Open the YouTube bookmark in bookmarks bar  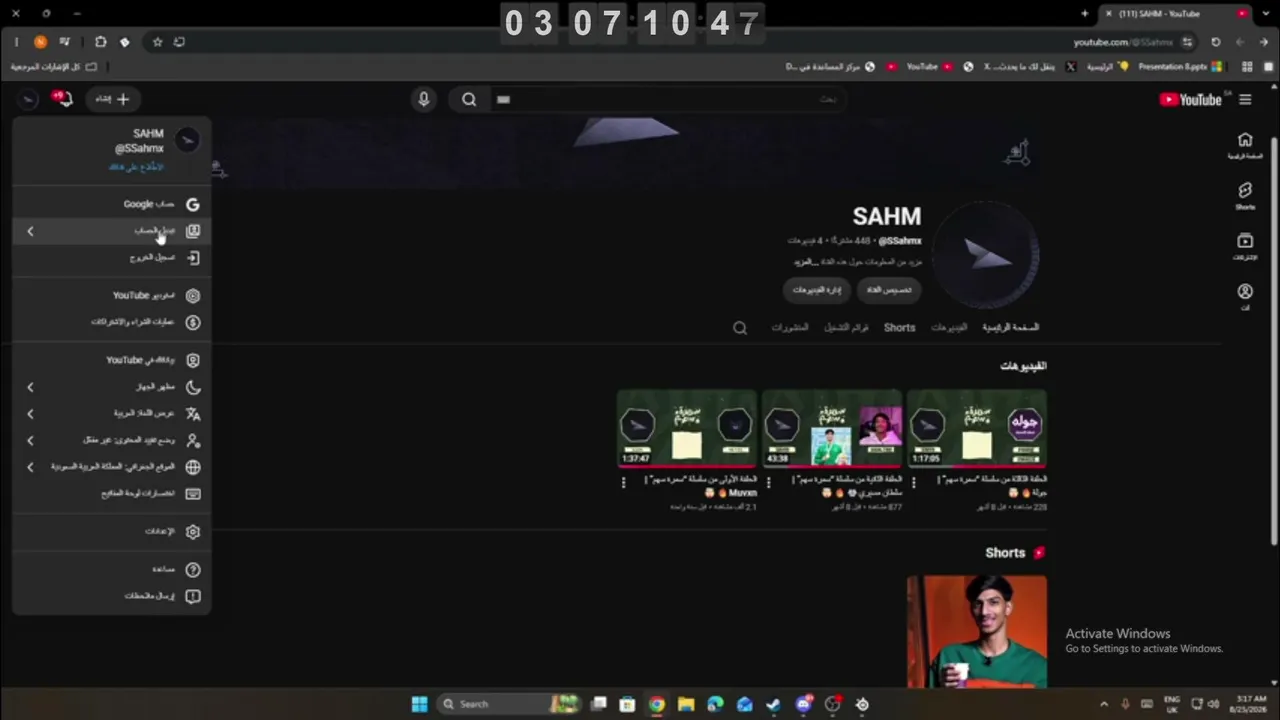pos(930,67)
